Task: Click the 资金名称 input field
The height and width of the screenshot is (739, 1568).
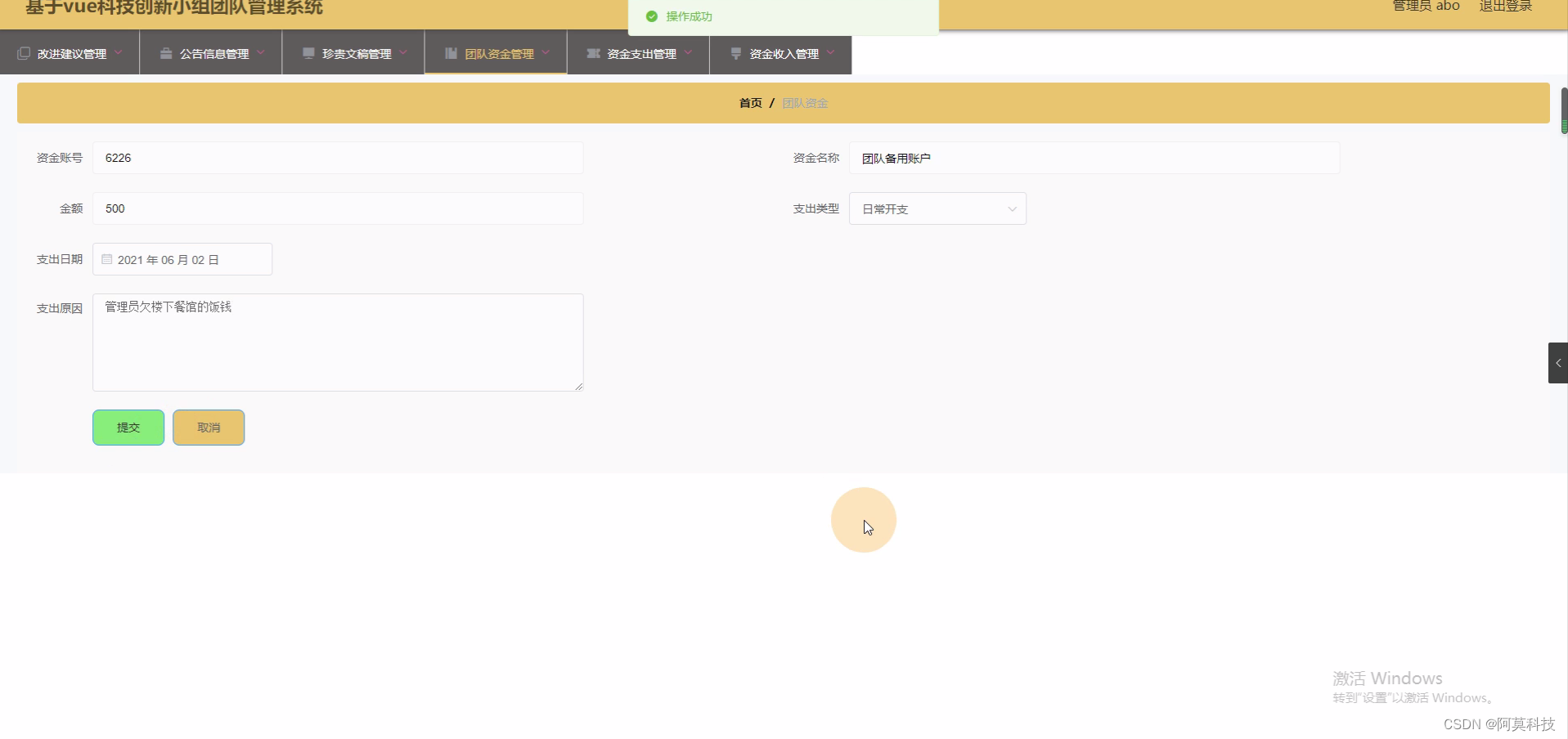Action: coord(1094,158)
